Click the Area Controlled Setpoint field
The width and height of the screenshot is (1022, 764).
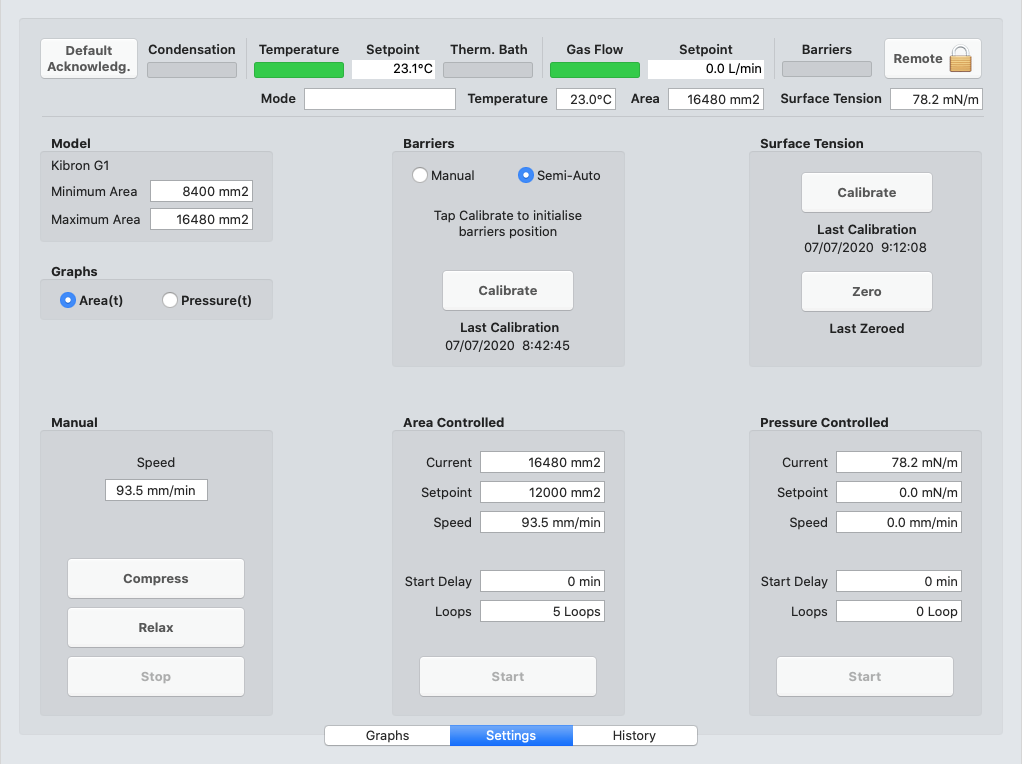click(x=542, y=493)
